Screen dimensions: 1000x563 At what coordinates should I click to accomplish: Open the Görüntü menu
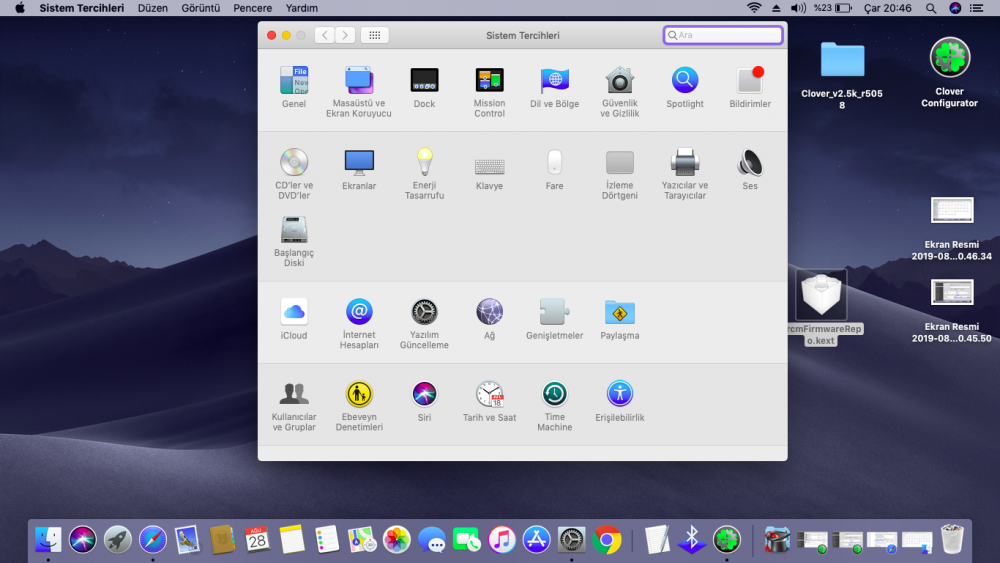200,8
